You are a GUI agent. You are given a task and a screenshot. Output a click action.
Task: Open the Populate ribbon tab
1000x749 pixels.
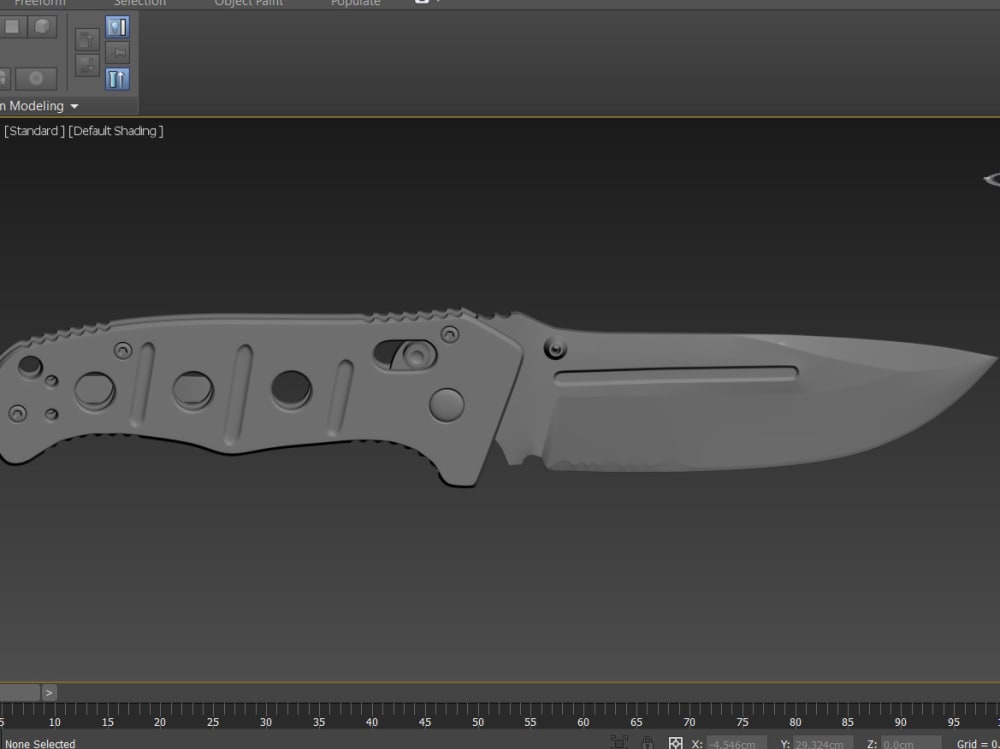[355, 3]
